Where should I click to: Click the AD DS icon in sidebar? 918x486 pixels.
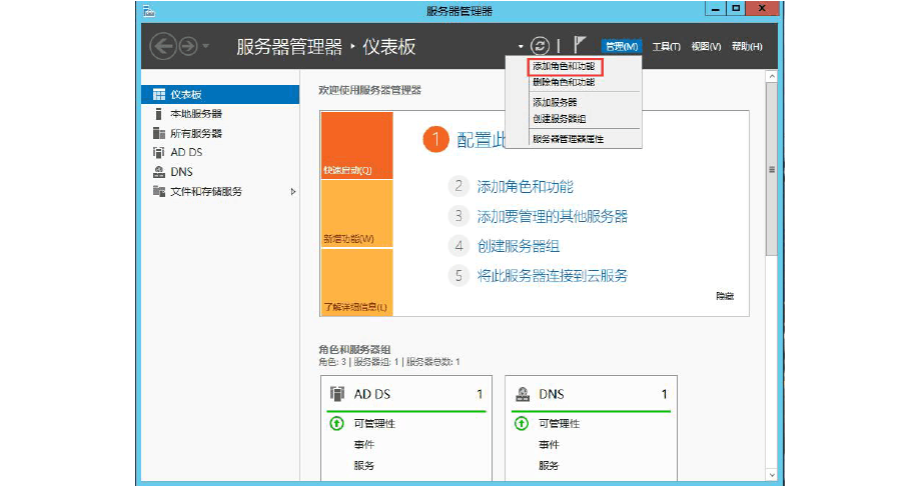click(x=158, y=152)
